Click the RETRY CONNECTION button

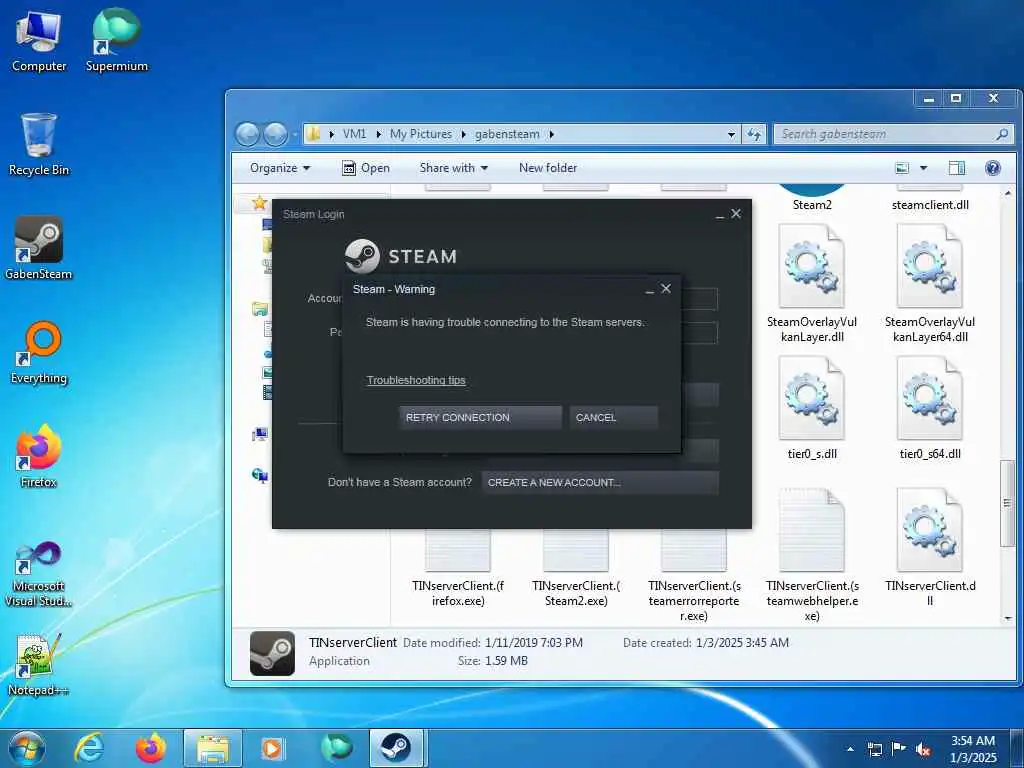click(480, 417)
